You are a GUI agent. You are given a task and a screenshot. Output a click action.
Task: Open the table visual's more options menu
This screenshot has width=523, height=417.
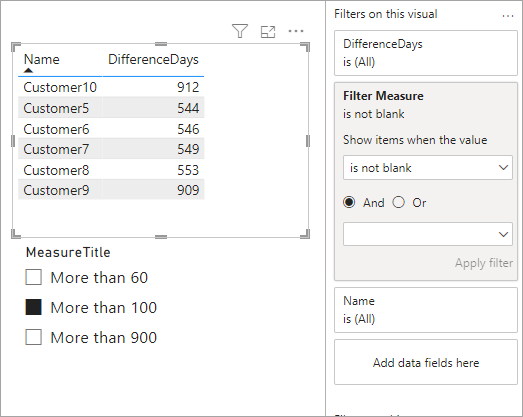point(296,31)
